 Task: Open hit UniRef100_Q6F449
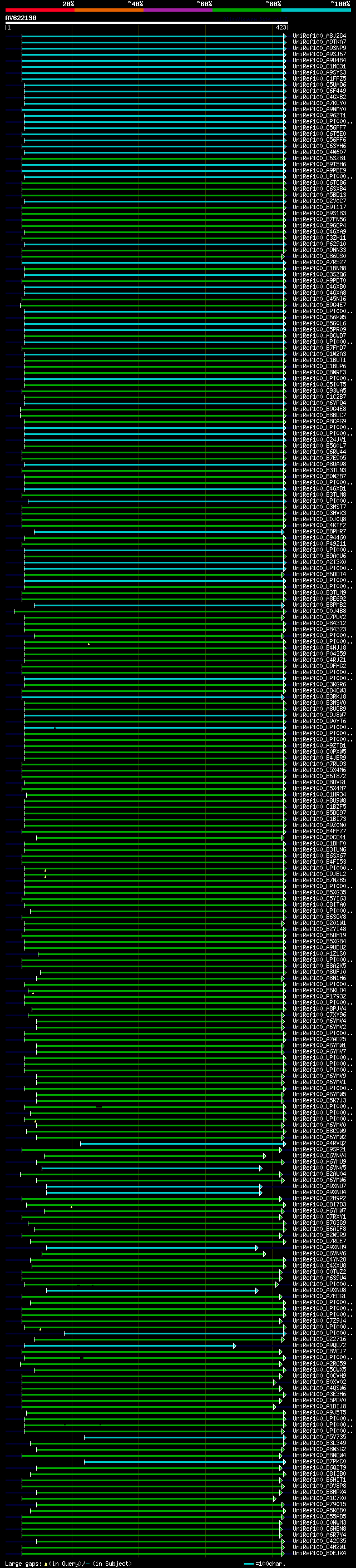pos(319,91)
